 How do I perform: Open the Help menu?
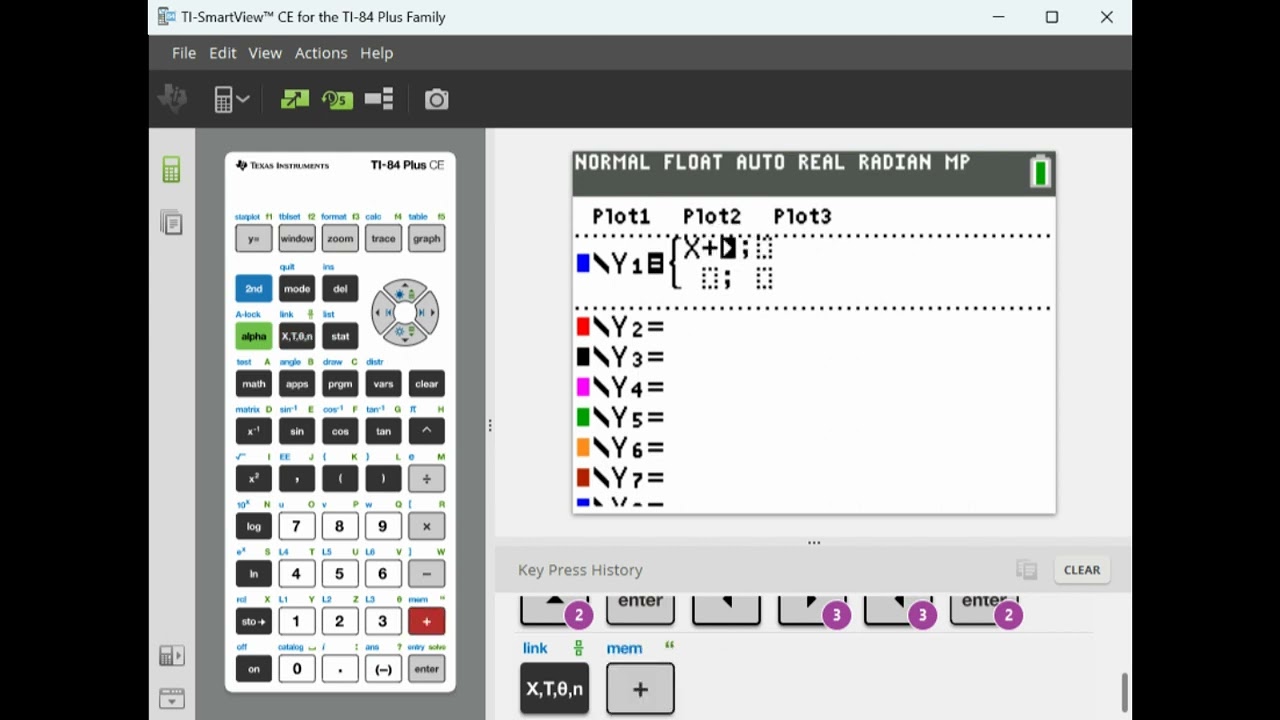pos(376,53)
